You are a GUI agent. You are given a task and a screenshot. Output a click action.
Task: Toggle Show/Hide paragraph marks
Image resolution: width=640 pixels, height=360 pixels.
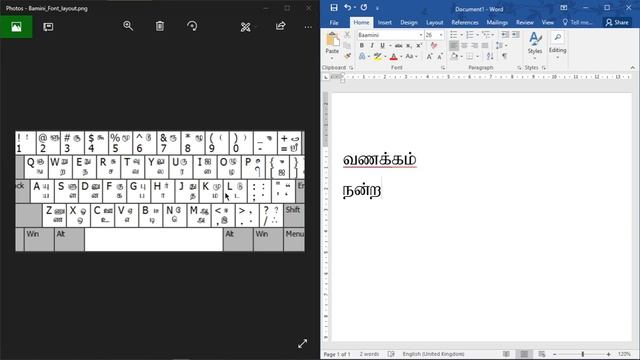coord(504,56)
